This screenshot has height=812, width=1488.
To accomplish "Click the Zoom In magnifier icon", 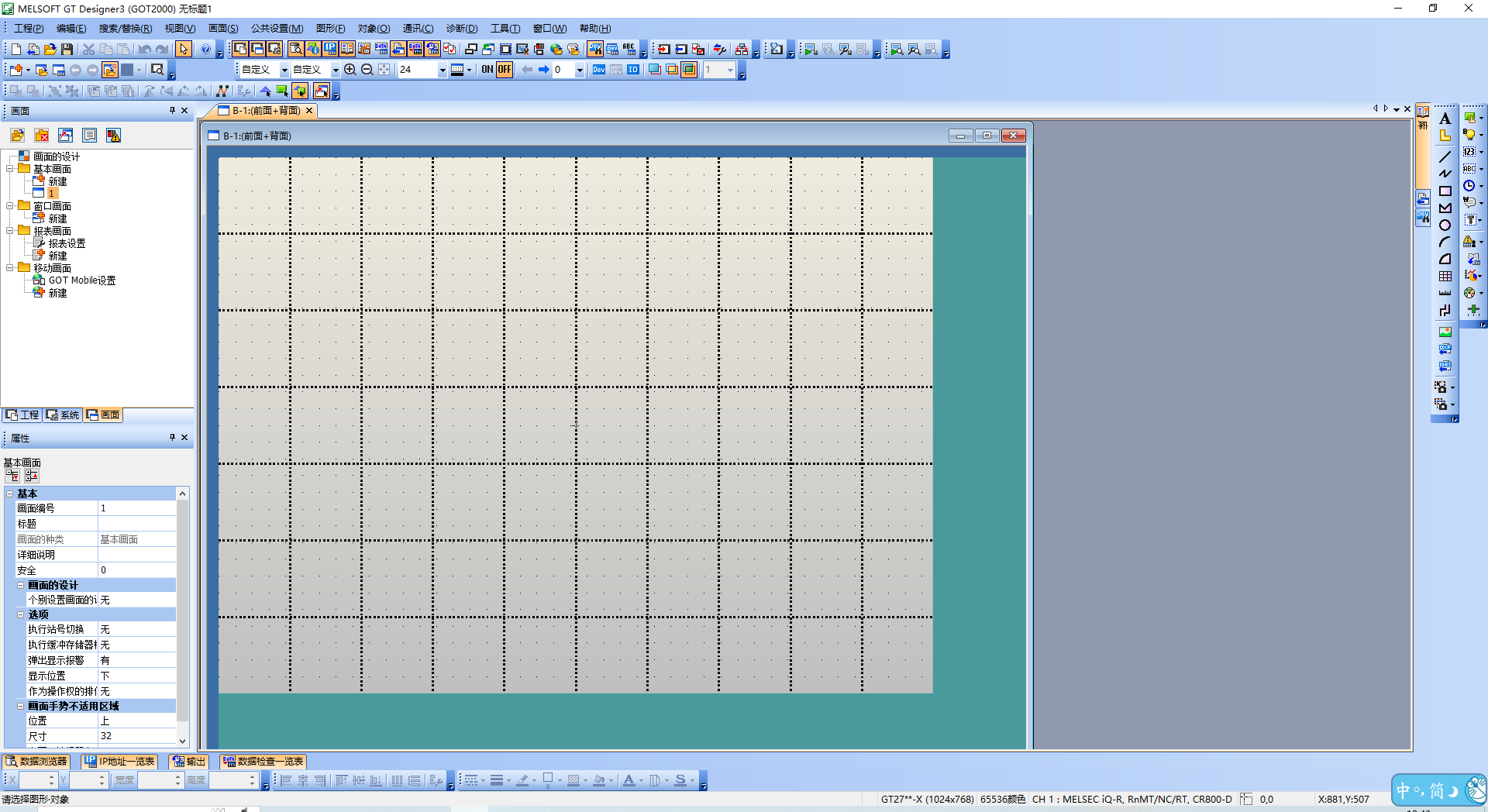I will (x=350, y=70).
